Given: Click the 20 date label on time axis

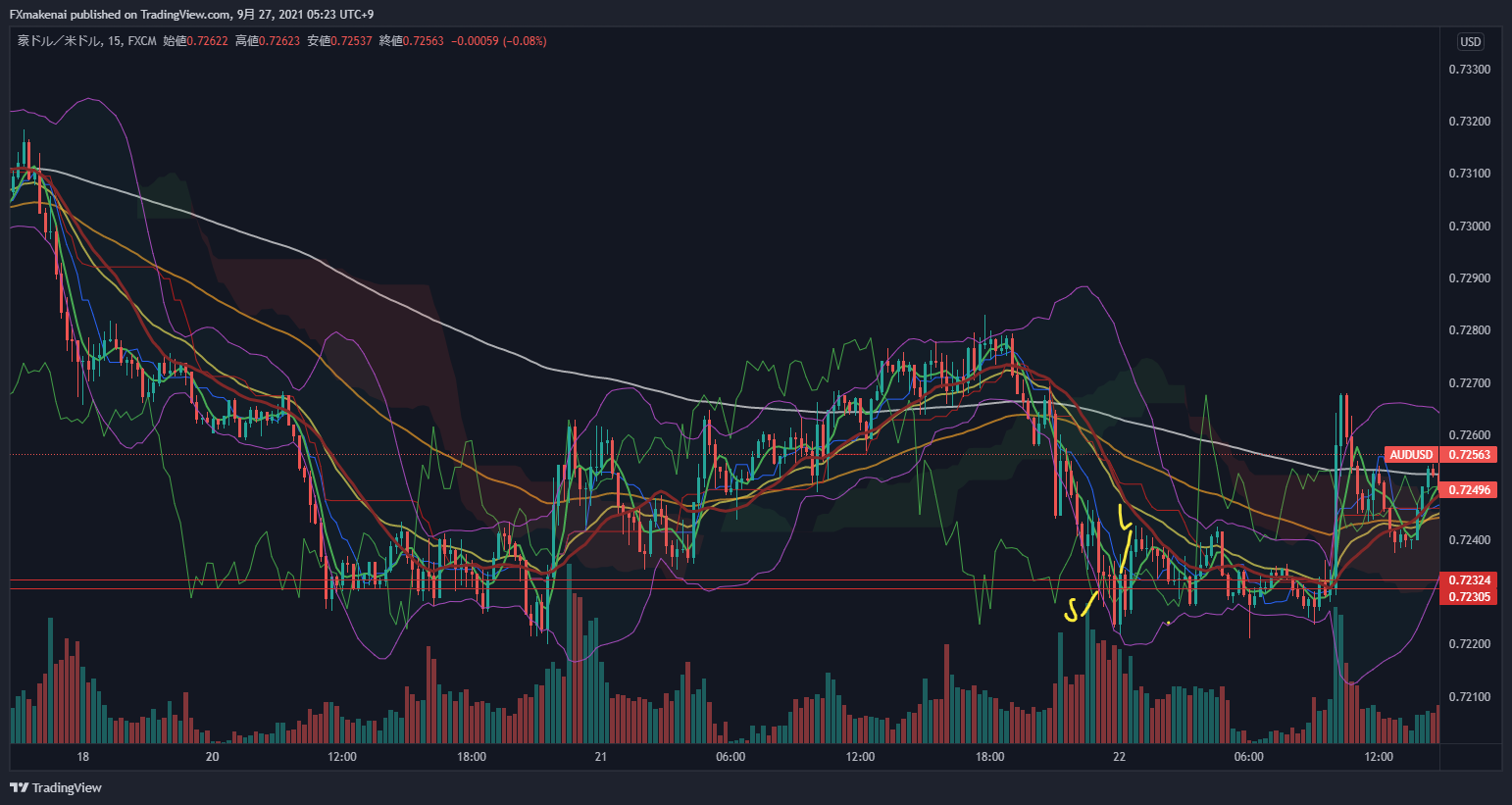Looking at the screenshot, I should click(x=212, y=757).
